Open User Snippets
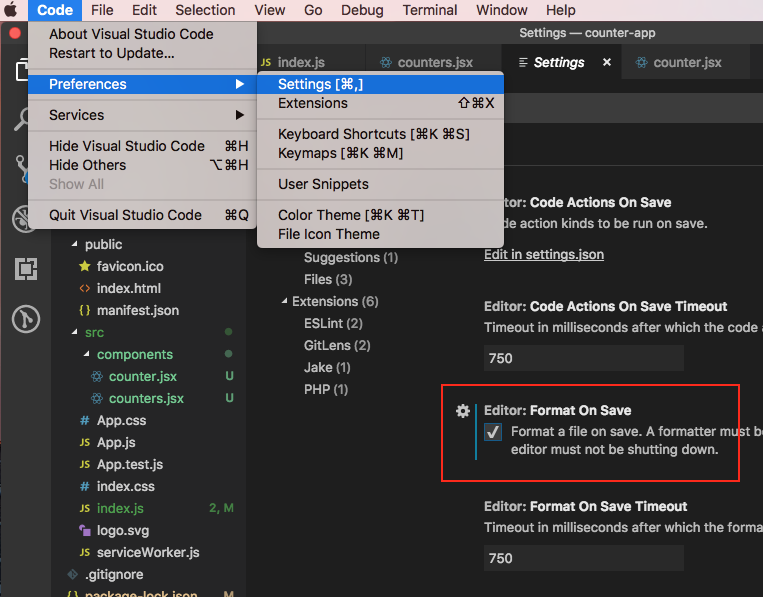763x597 pixels. (x=380, y=184)
